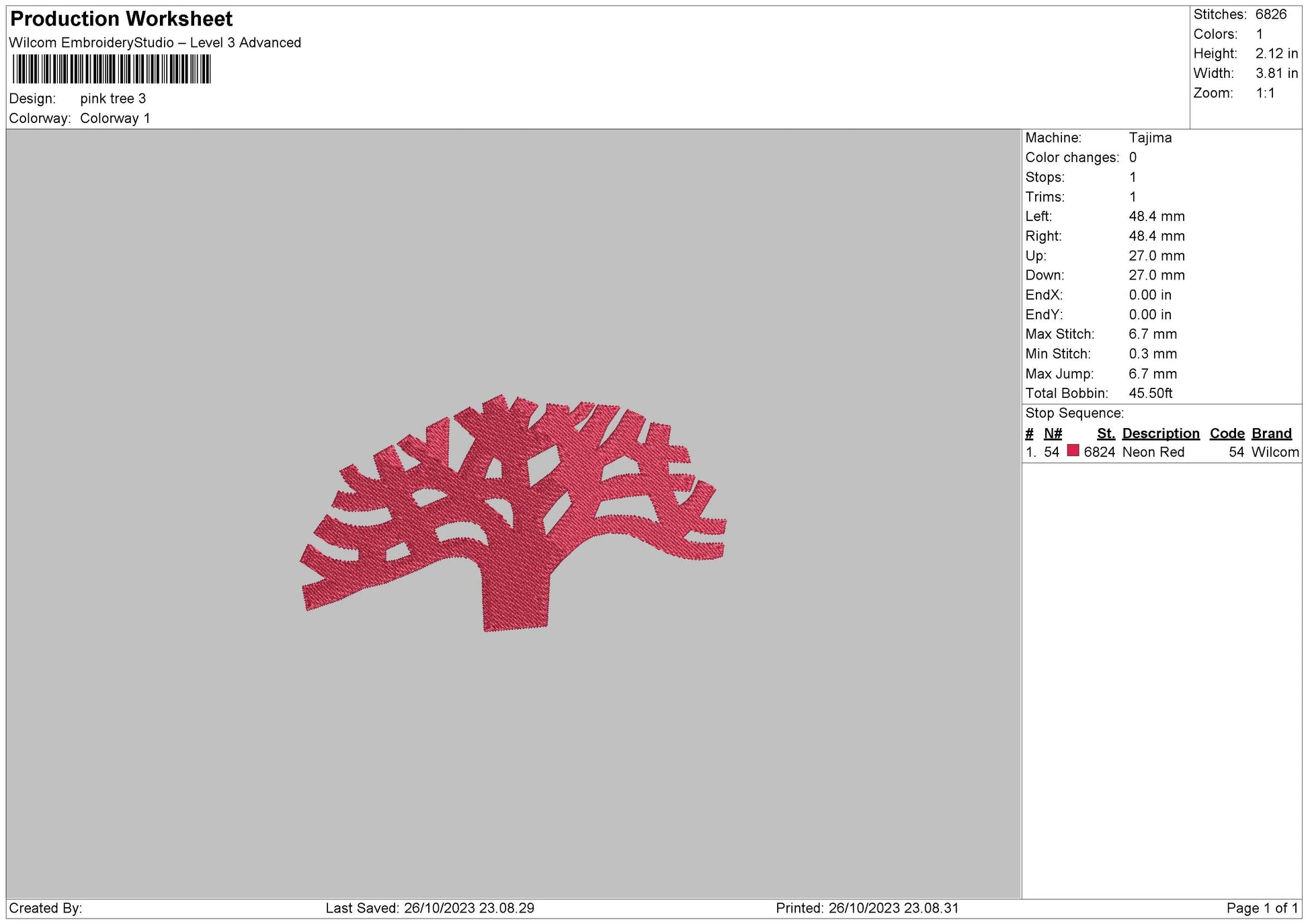The image size is (1308, 924).
Task: Click the Colorway 1 label
Action: pyautogui.click(x=117, y=117)
